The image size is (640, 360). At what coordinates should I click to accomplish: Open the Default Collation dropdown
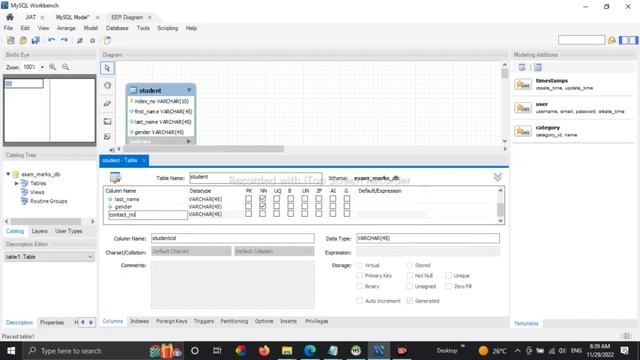pos(274,251)
